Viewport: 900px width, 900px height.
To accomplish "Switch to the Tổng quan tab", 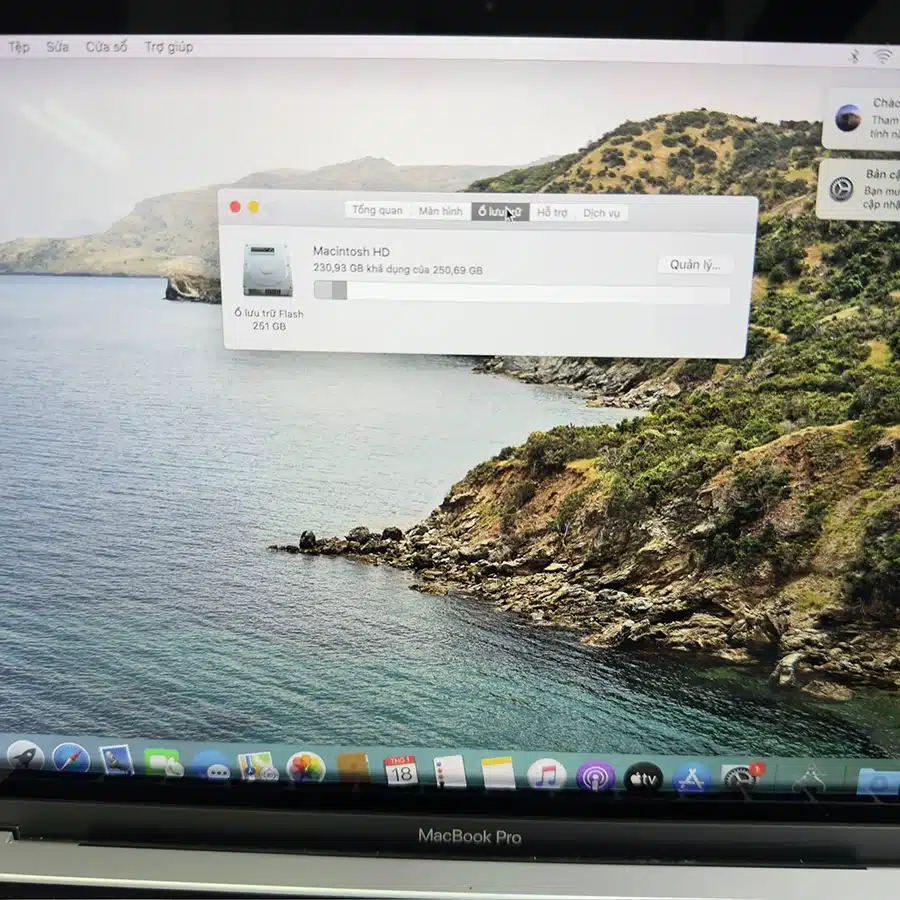I will [x=376, y=211].
